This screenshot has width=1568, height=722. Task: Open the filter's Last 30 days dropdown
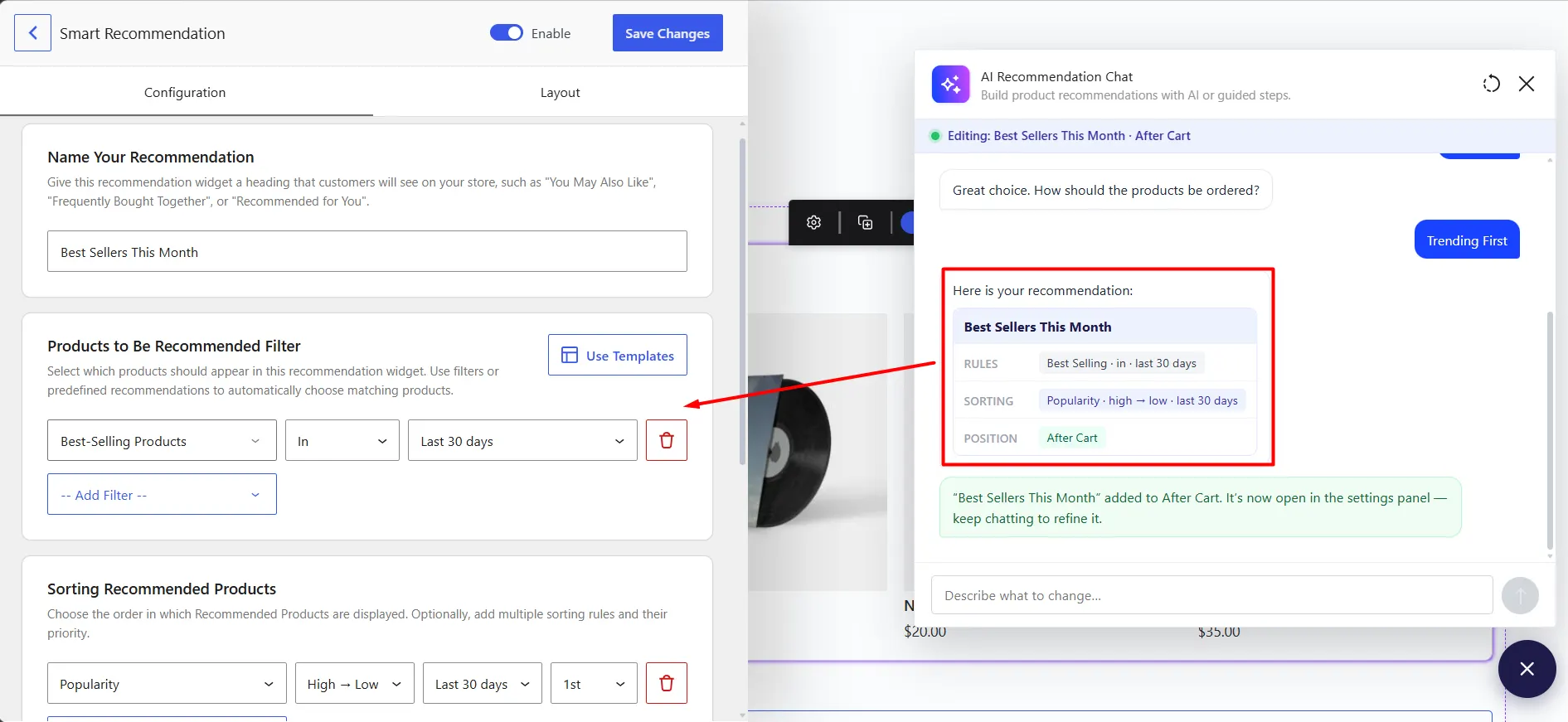coord(522,440)
